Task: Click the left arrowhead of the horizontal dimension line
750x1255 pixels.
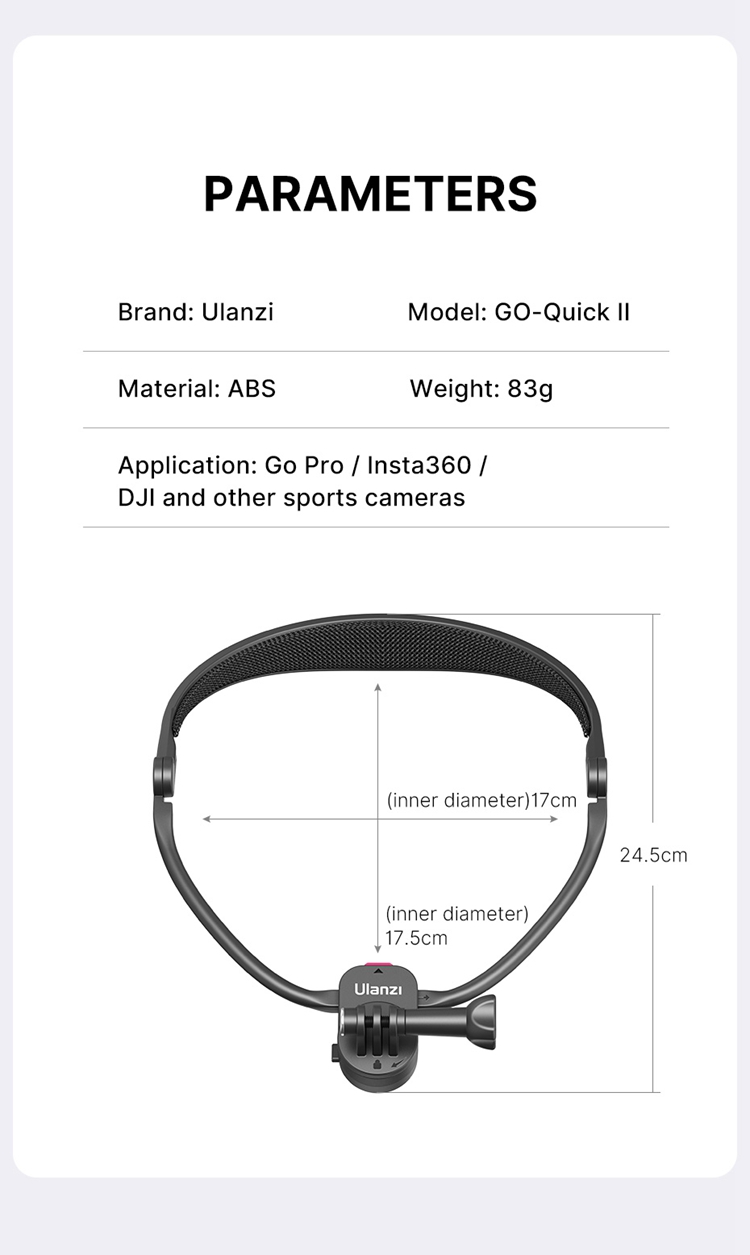Action: point(206,819)
